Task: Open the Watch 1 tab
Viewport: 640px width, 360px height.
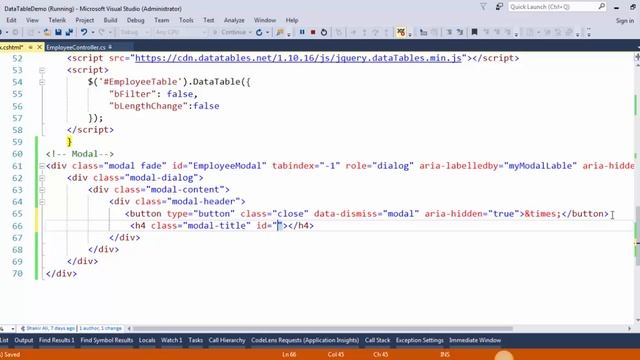Action: 171,340
